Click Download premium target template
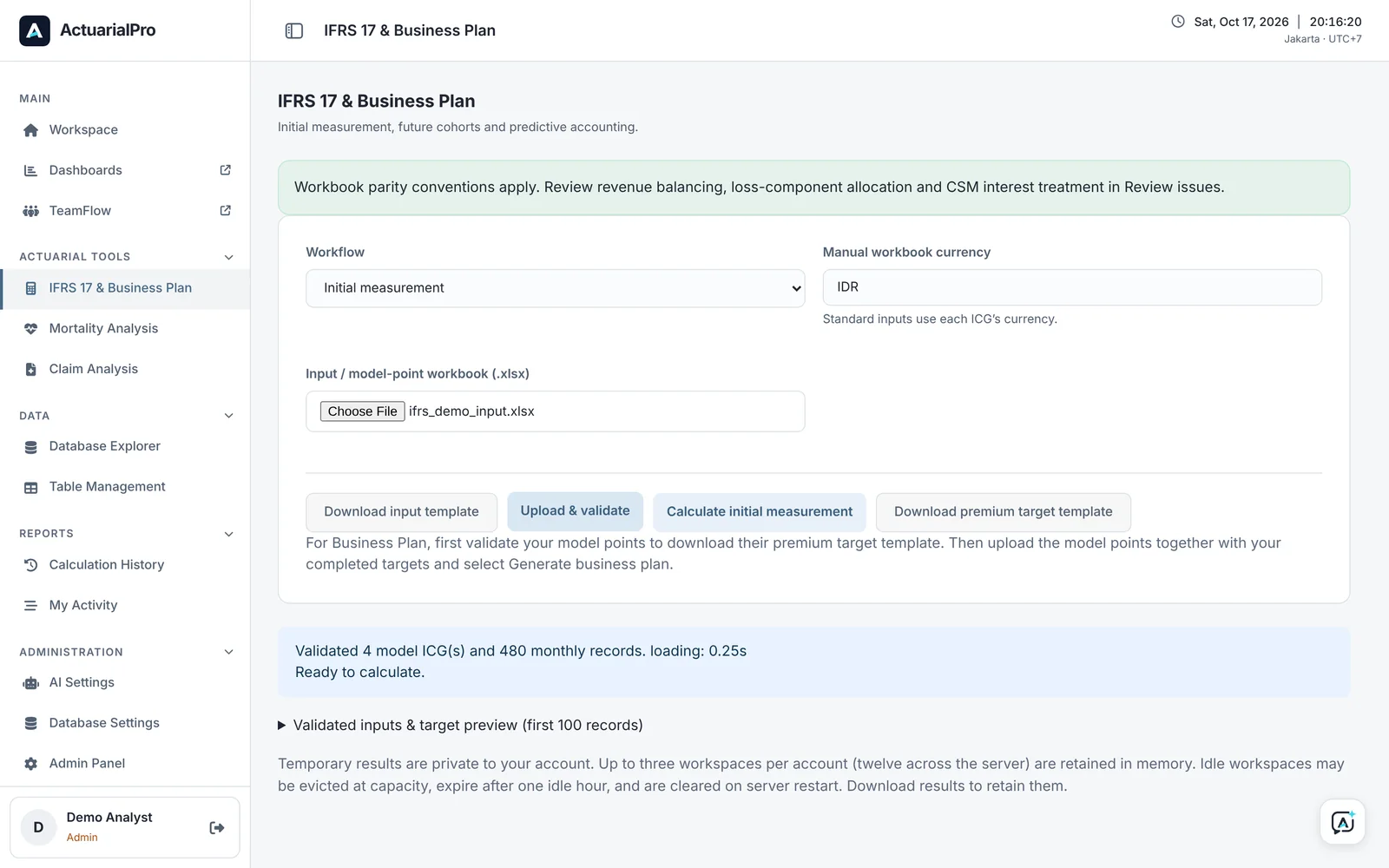1389x868 pixels. point(1003,512)
